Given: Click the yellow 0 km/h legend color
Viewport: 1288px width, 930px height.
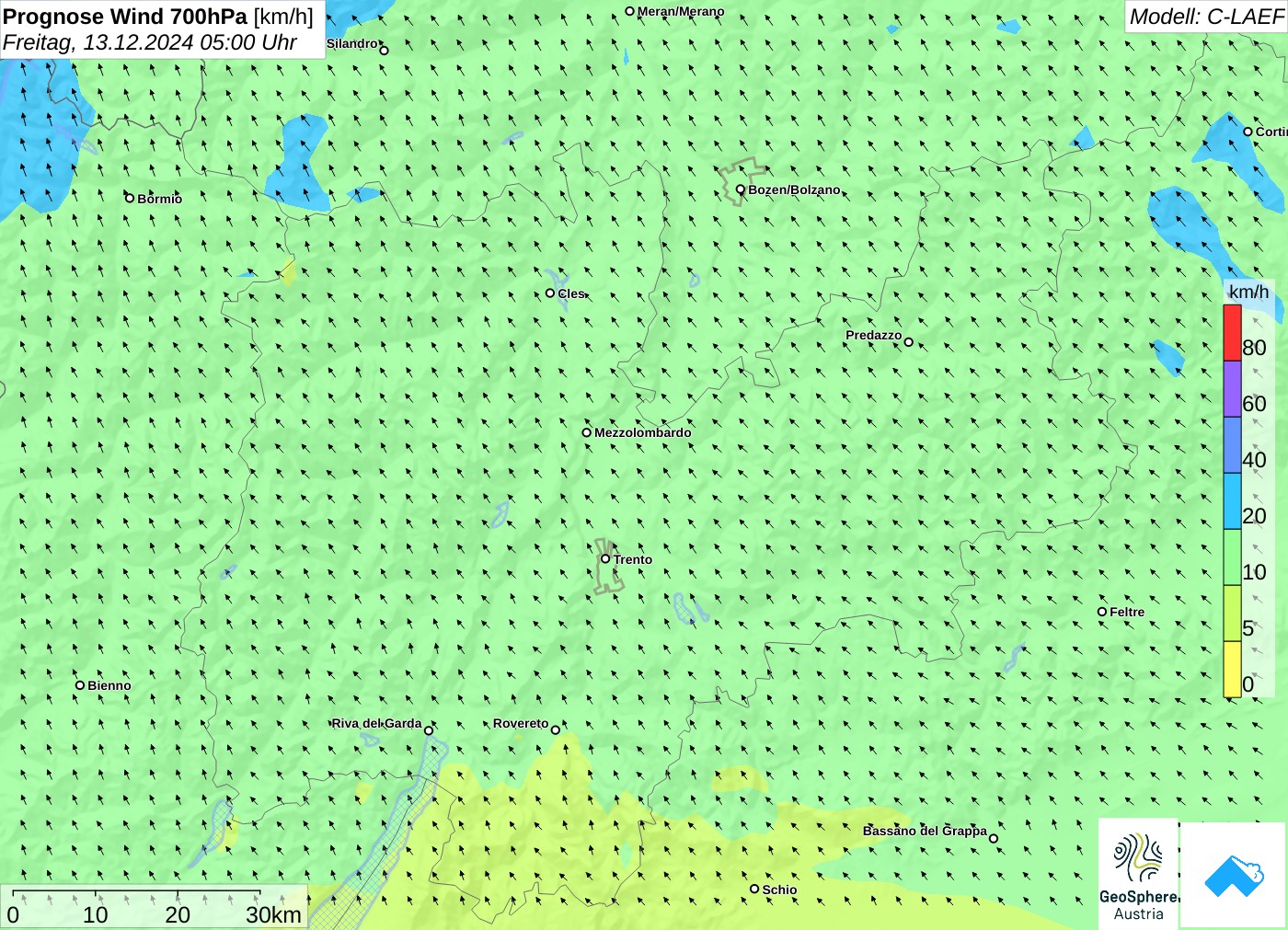Looking at the screenshot, I should point(1232,669).
